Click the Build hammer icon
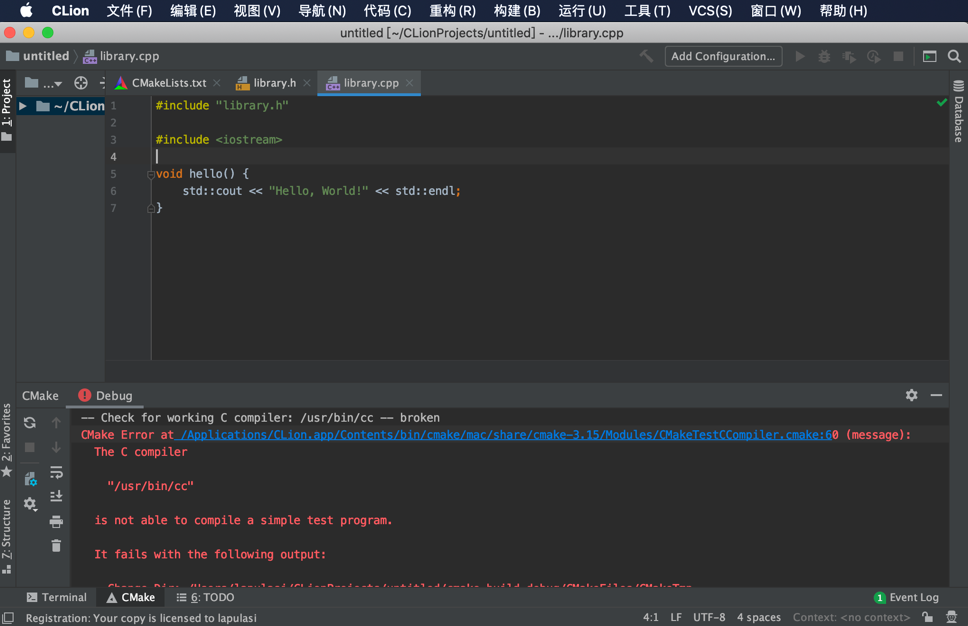Image resolution: width=968 pixels, height=626 pixels. tap(646, 56)
